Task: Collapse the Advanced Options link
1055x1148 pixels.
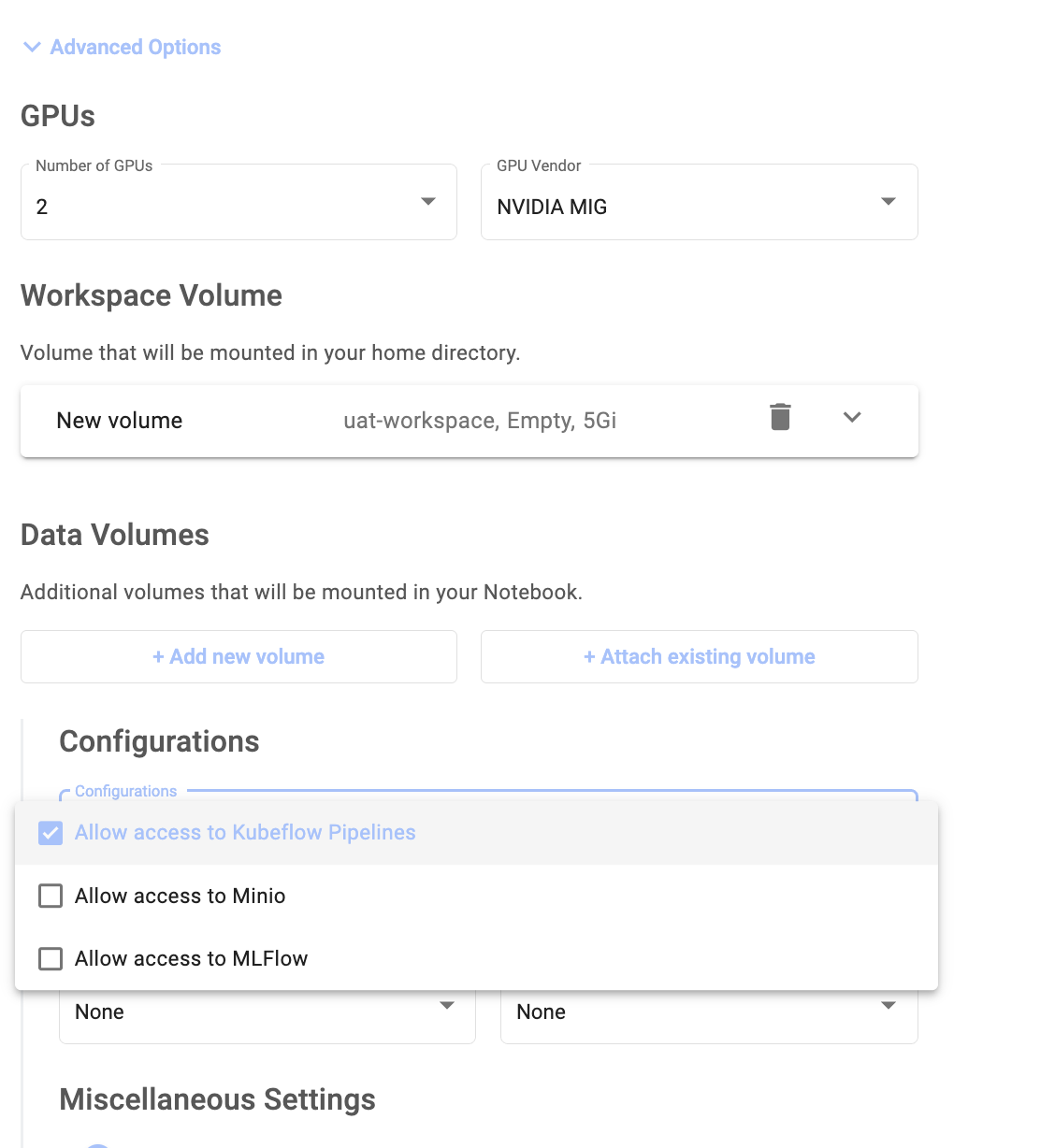Action: click(136, 47)
